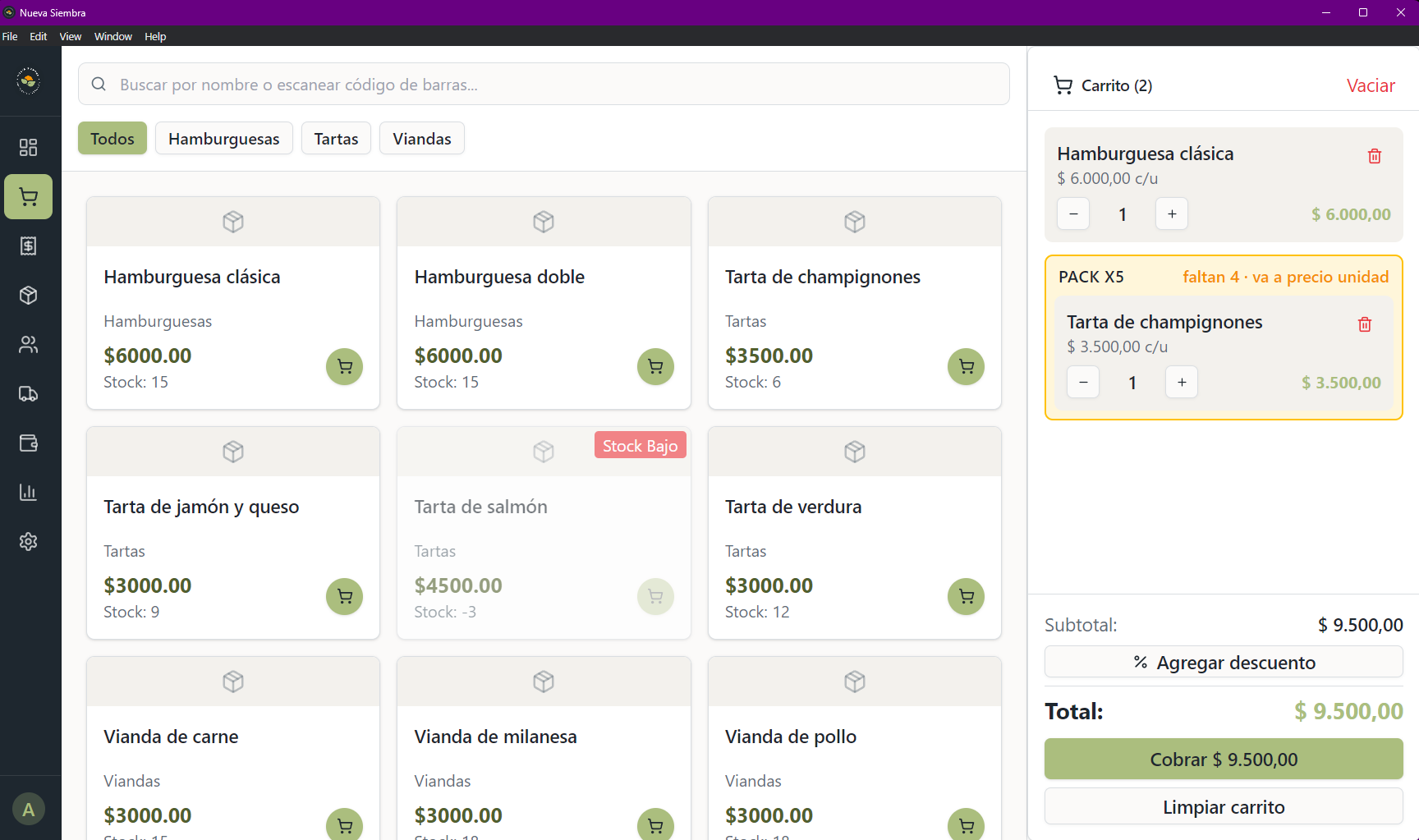This screenshot has height=840, width=1419.
Task: Click the user avatar 'A' in sidebar
Action: pyautogui.click(x=29, y=810)
